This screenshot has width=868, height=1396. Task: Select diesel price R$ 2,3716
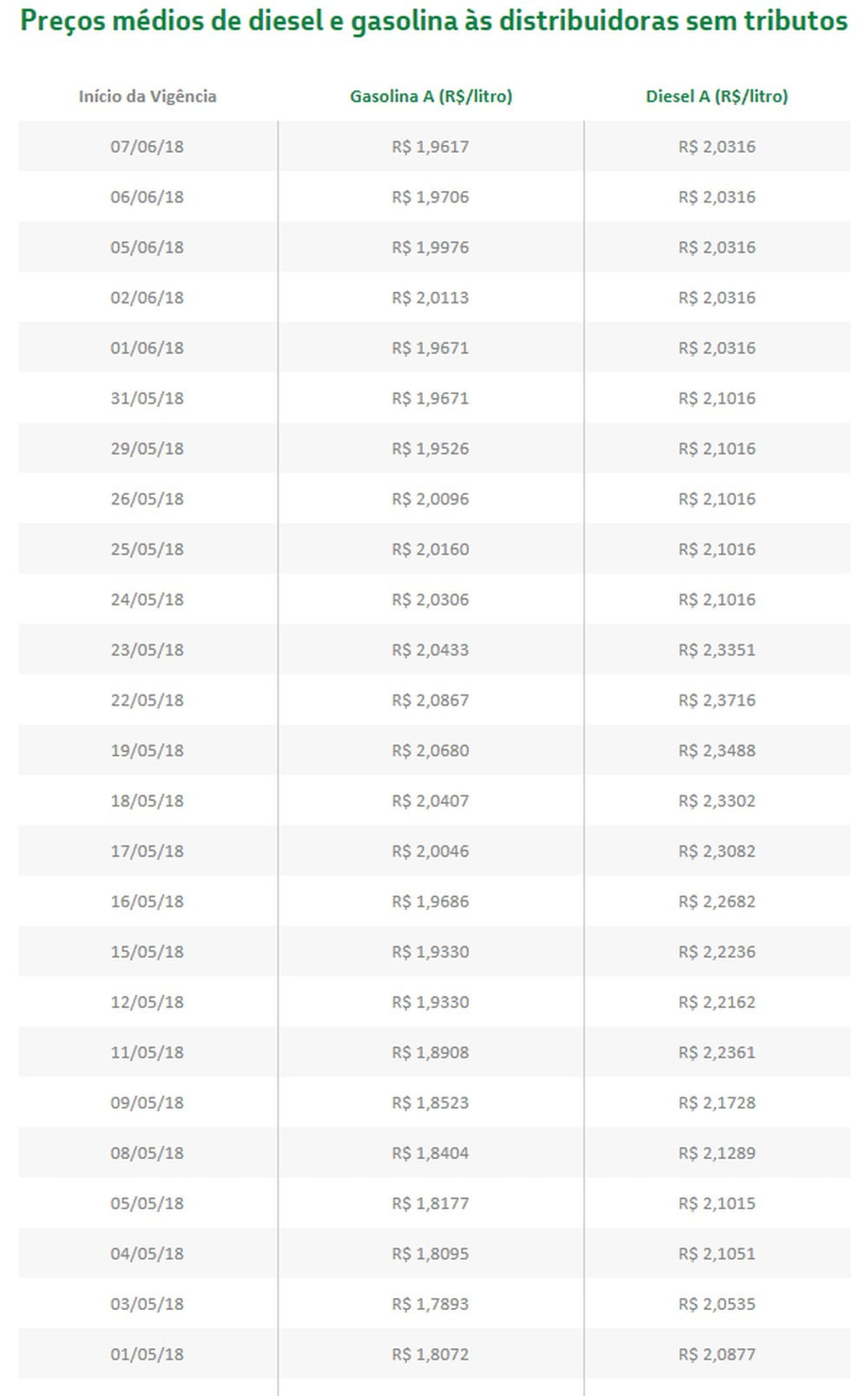point(717,701)
